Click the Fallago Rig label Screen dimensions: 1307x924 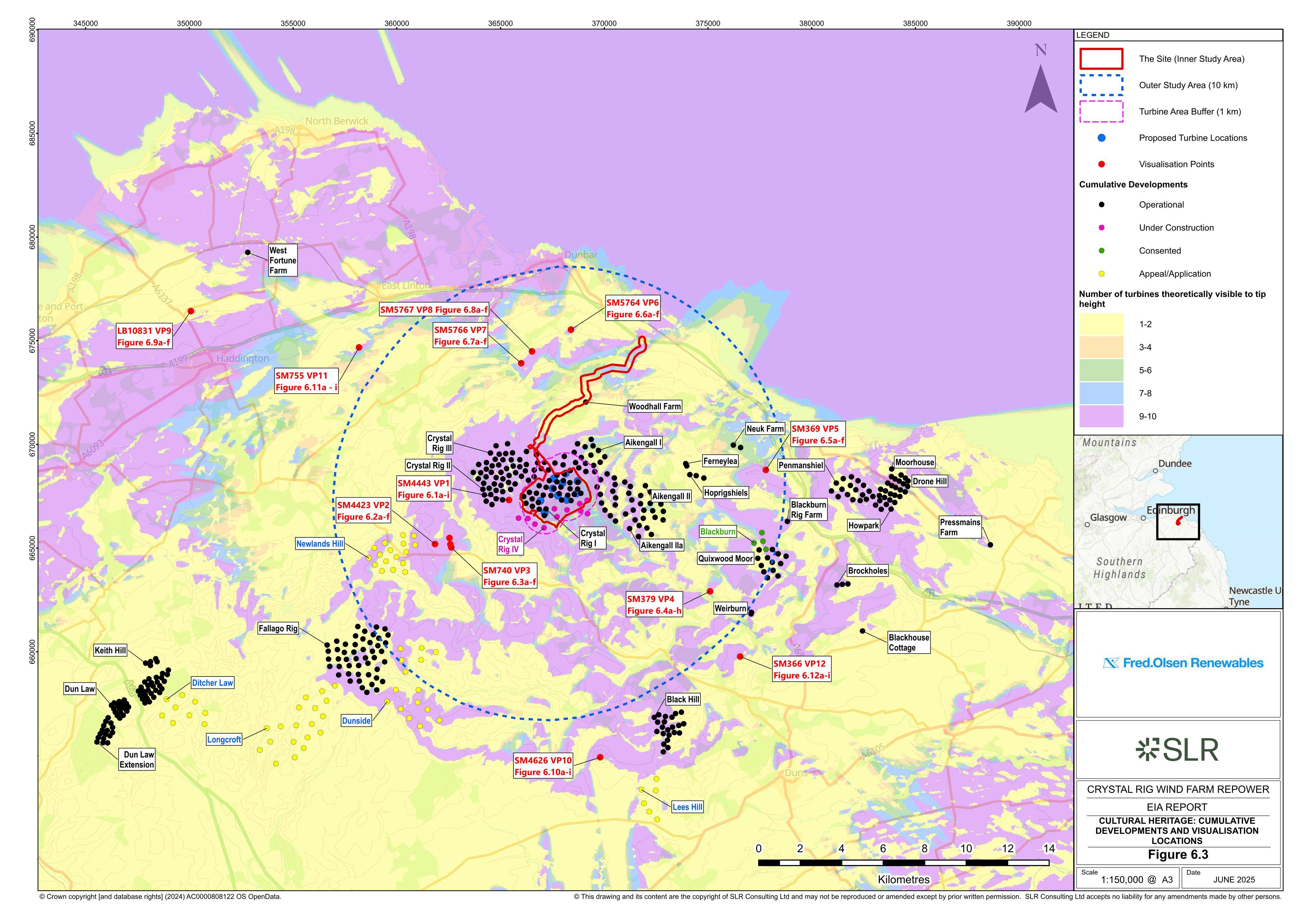[x=278, y=629]
